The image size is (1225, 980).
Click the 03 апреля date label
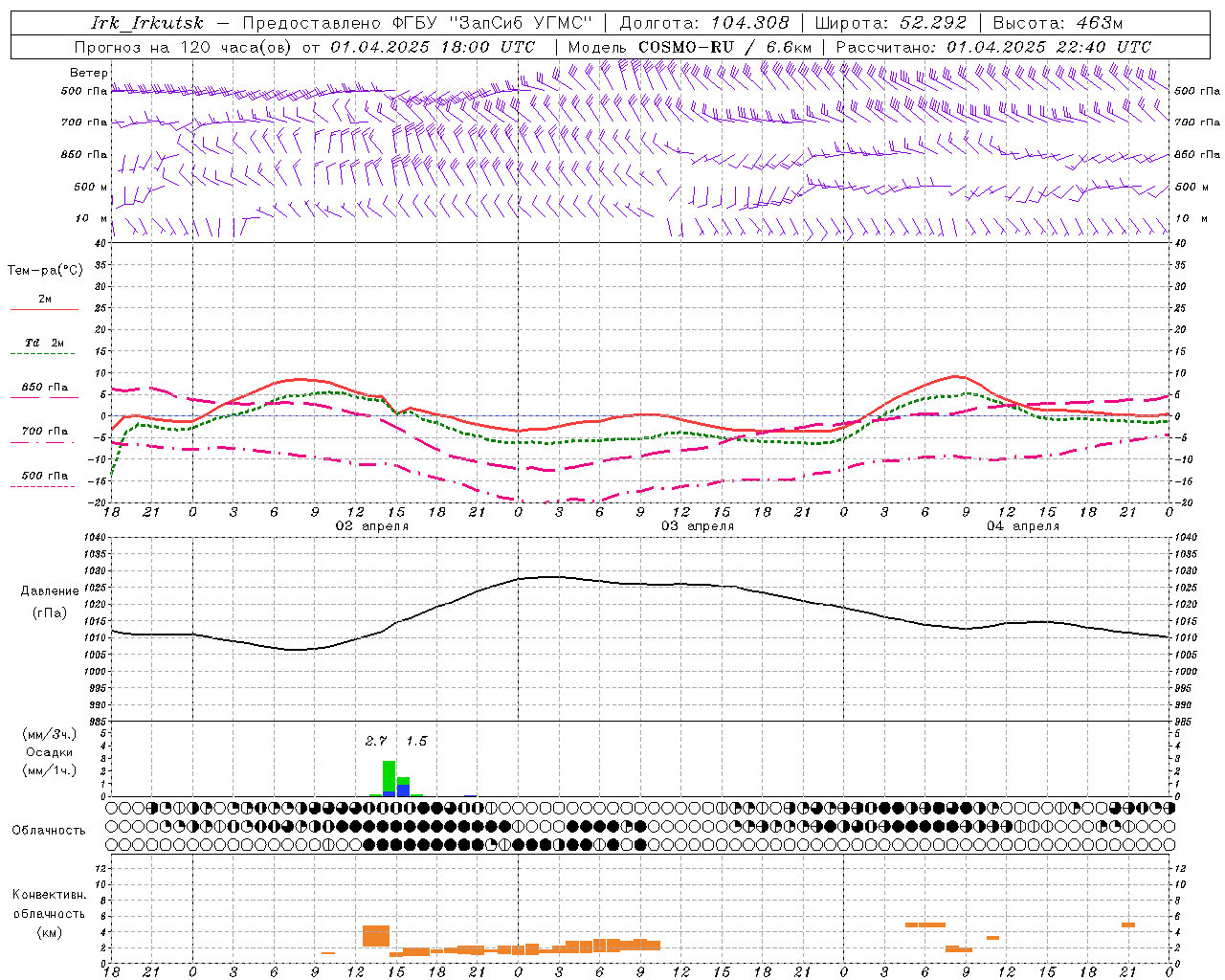pos(698,526)
